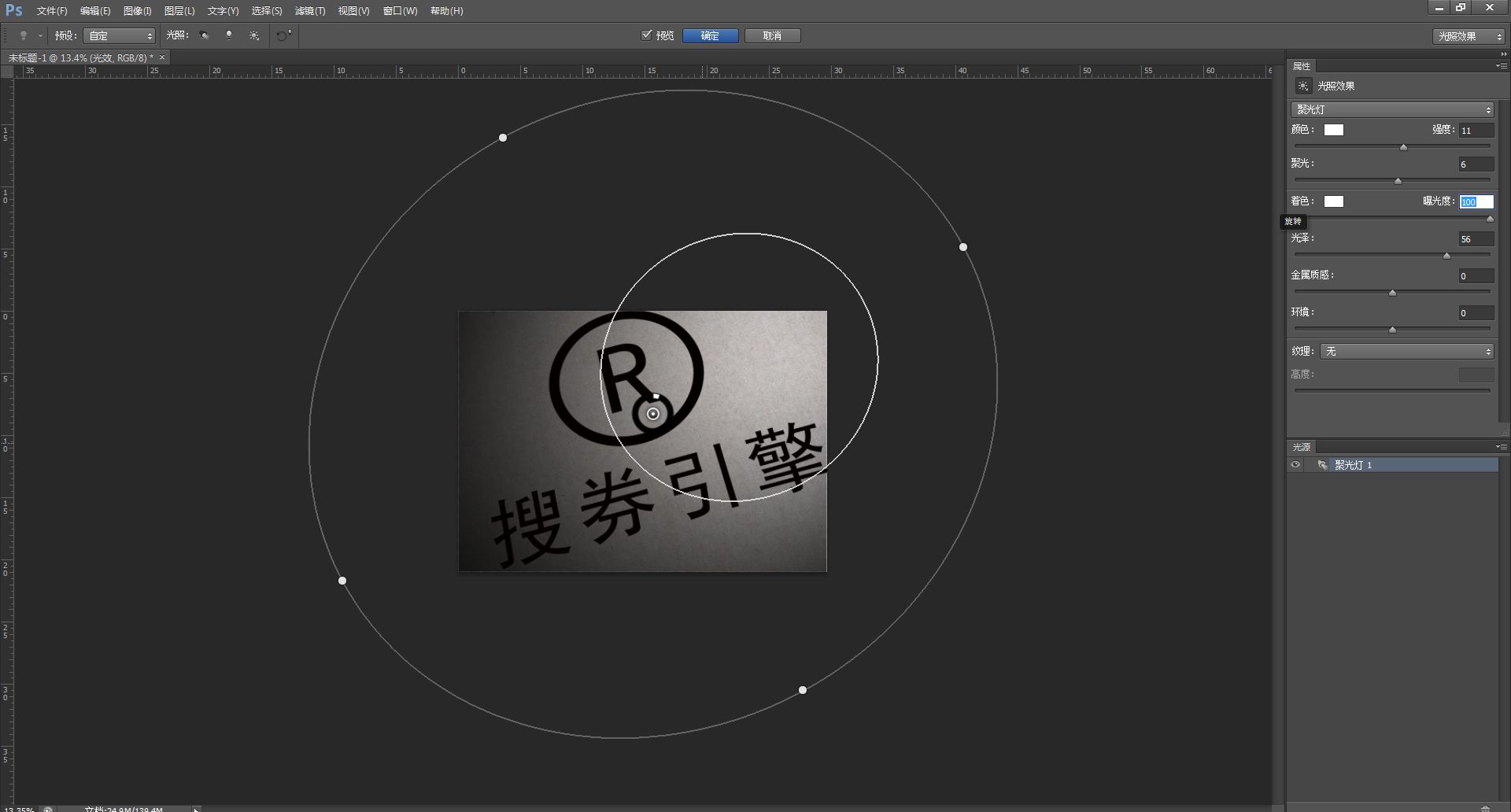Click the 环境 value field
Image resolution: width=1511 pixels, height=812 pixels.
coord(1476,313)
